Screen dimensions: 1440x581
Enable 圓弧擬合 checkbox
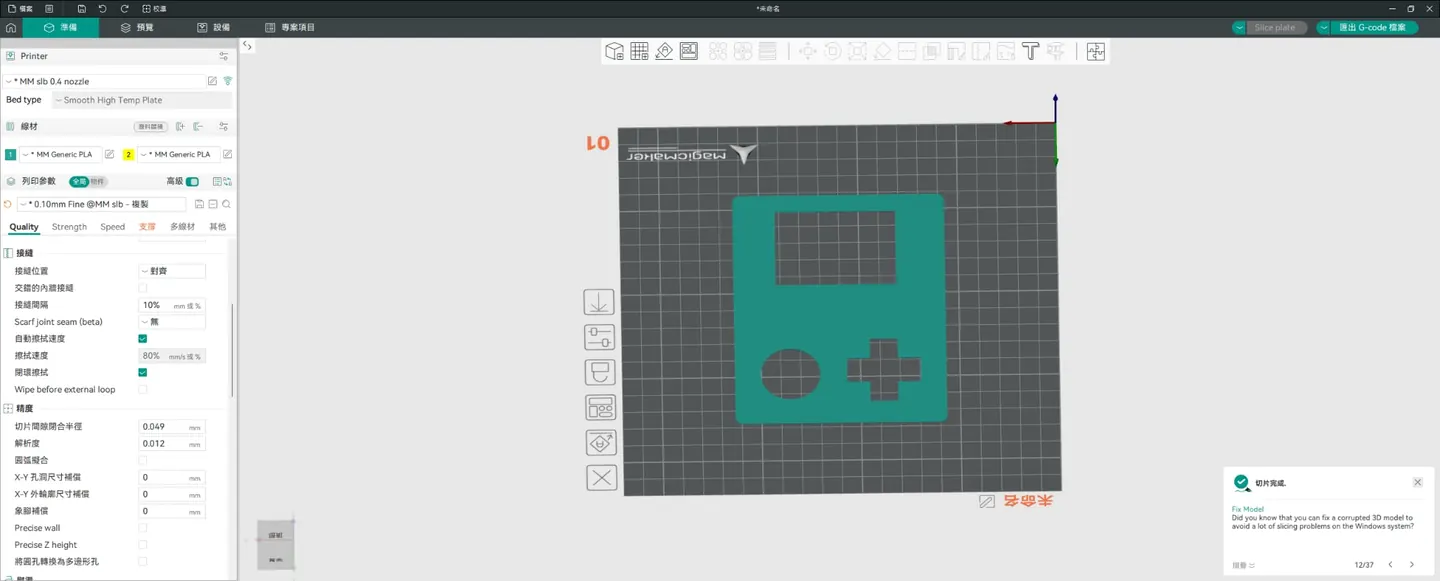pyautogui.click(x=142, y=460)
